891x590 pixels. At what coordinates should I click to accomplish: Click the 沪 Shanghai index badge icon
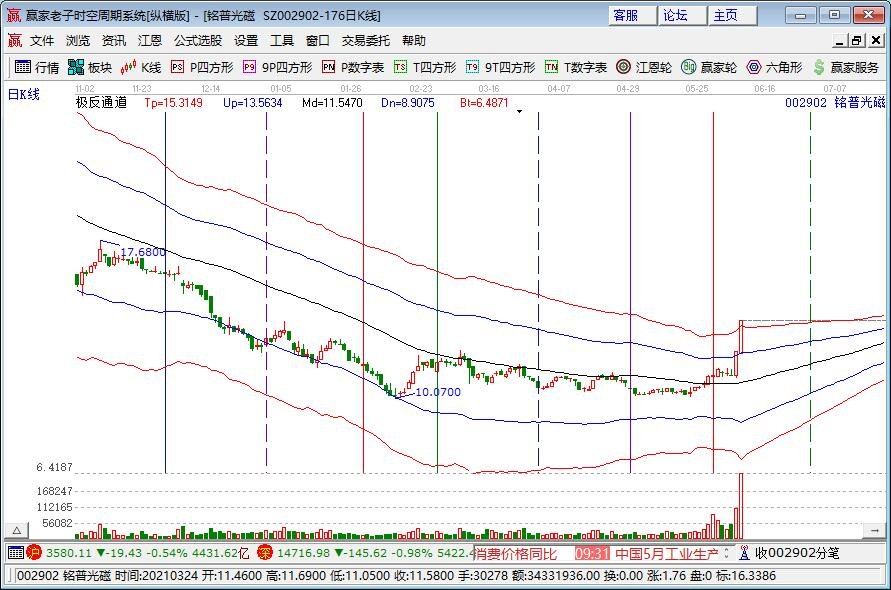pos(34,552)
